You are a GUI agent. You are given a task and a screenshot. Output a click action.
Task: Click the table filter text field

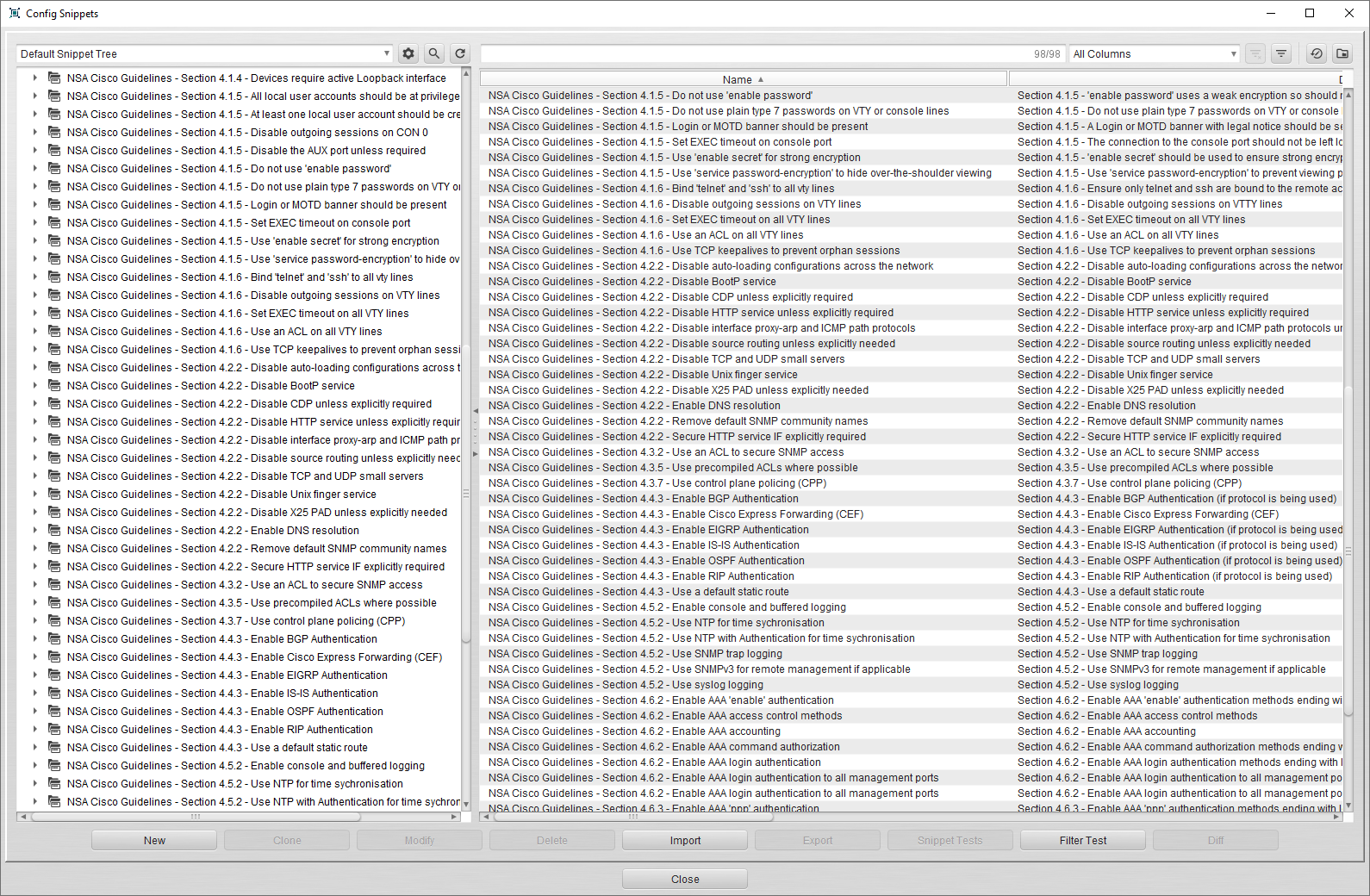coord(772,53)
